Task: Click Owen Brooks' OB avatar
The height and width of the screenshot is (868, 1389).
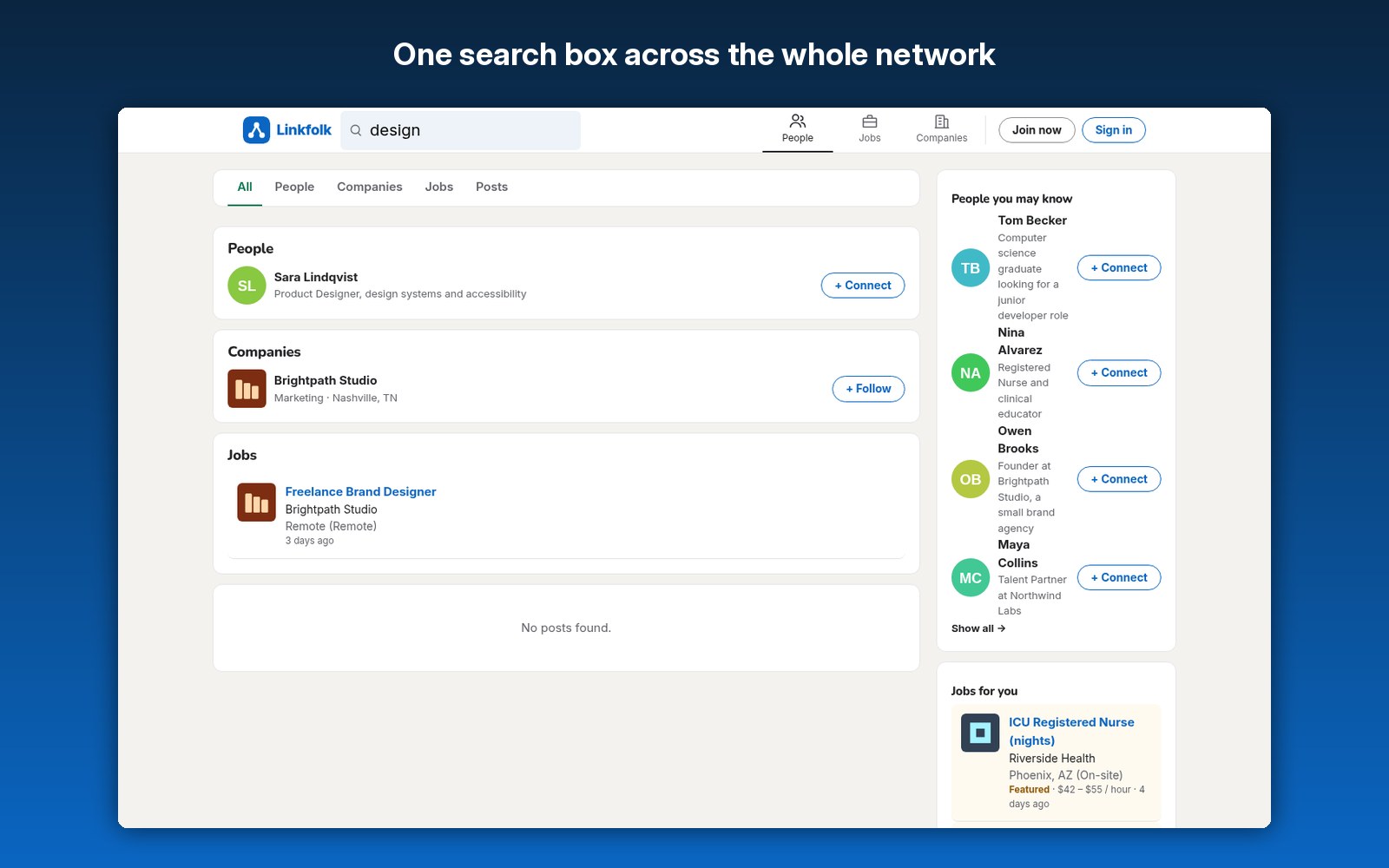Action: [x=971, y=479]
